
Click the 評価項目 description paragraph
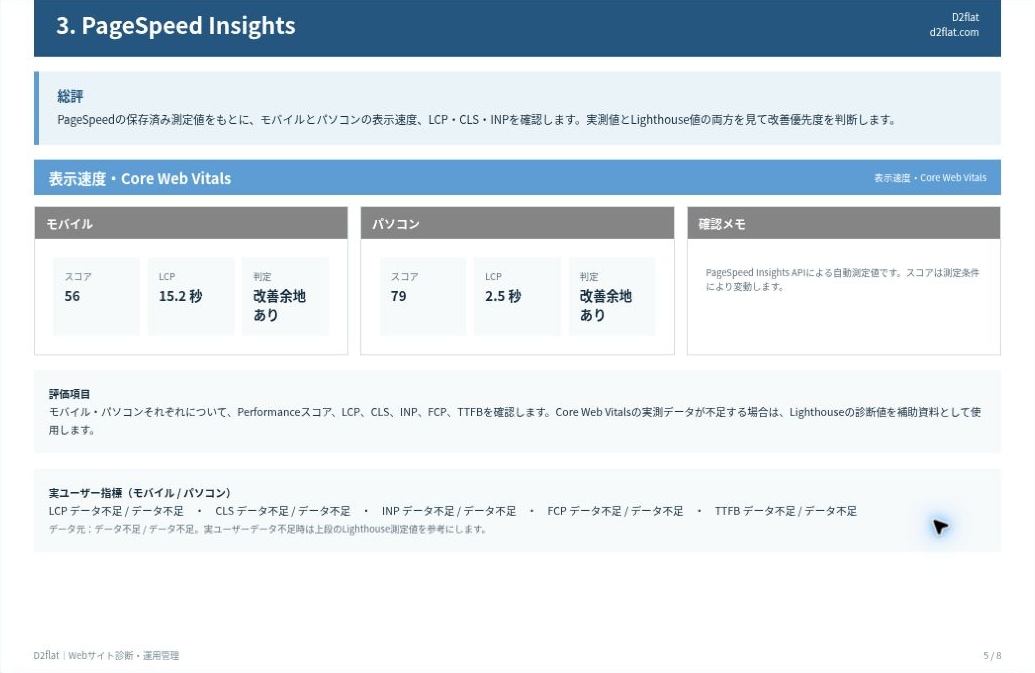(515, 421)
